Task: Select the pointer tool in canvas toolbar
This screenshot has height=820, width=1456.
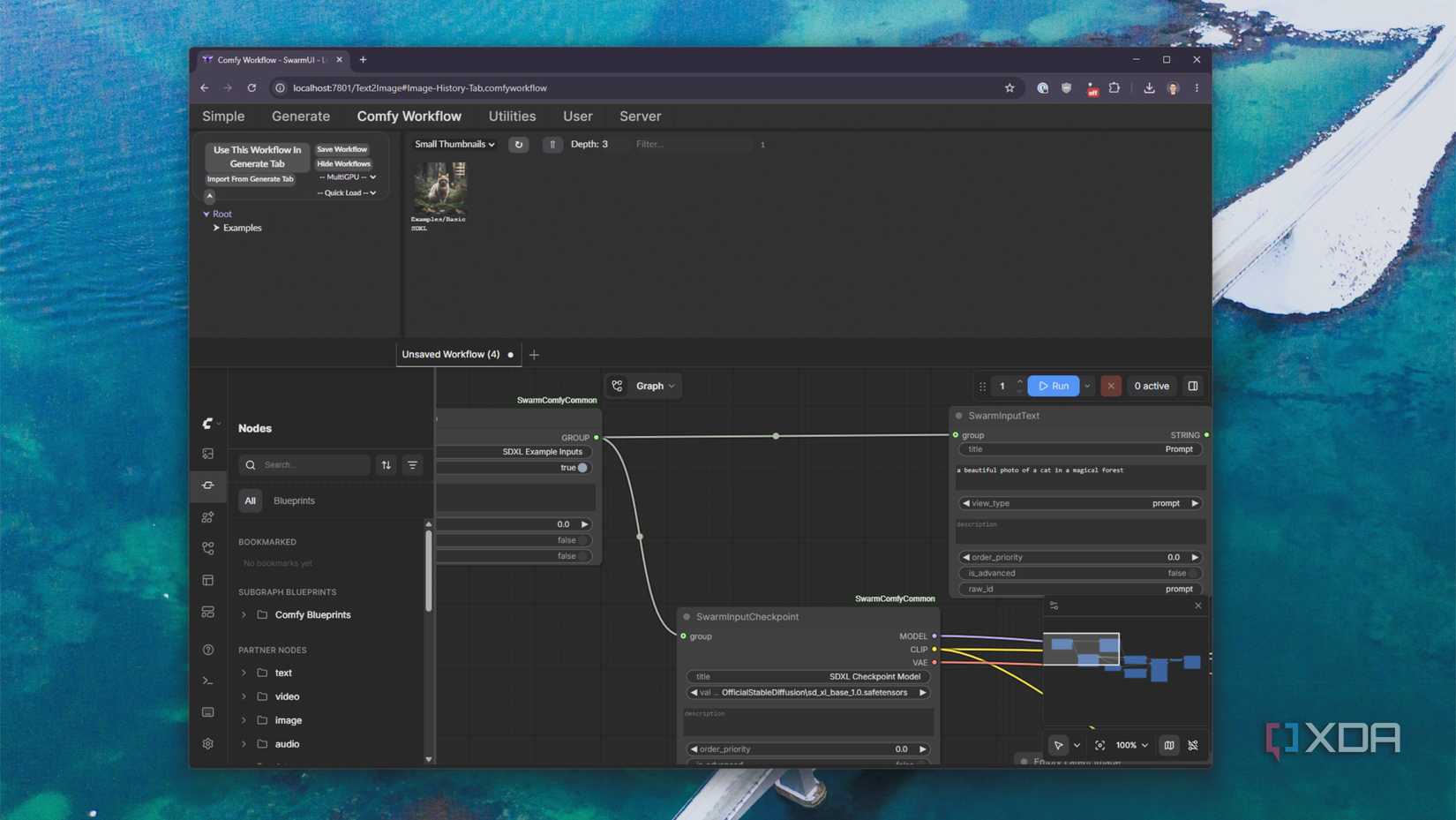Action: [1058, 745]
